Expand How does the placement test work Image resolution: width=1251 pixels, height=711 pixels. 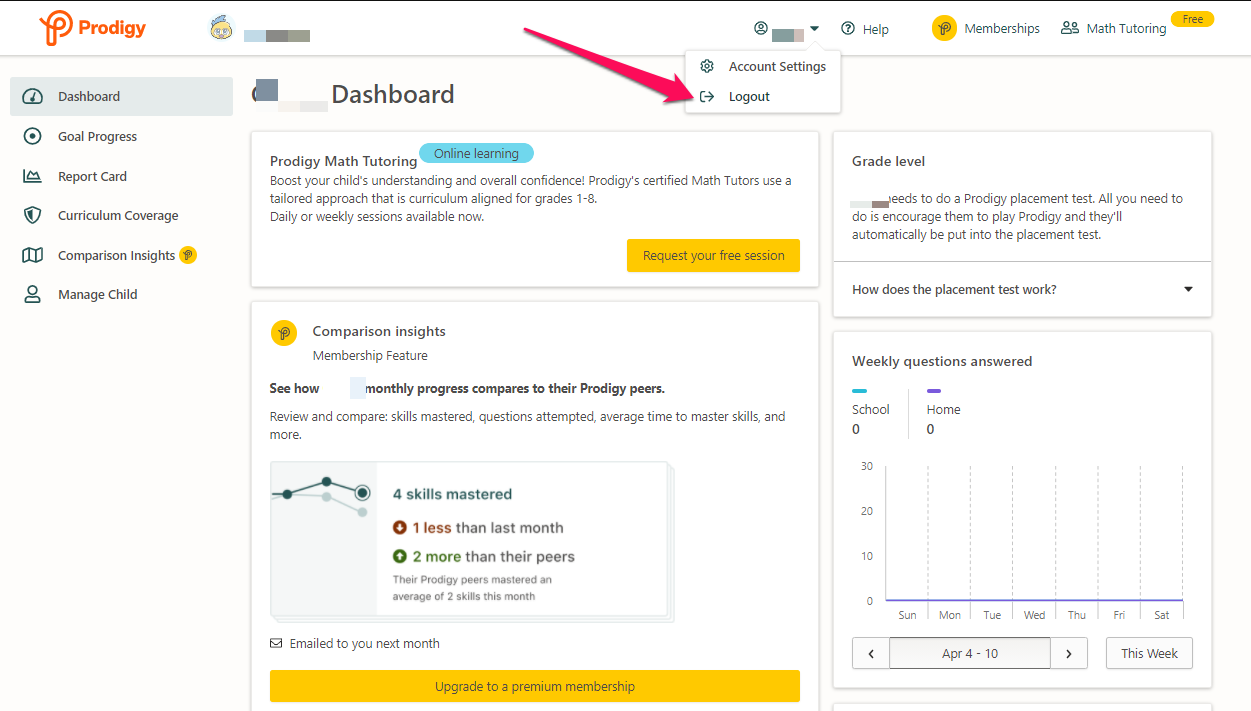pyautogui.click(x=1022, y=289)
